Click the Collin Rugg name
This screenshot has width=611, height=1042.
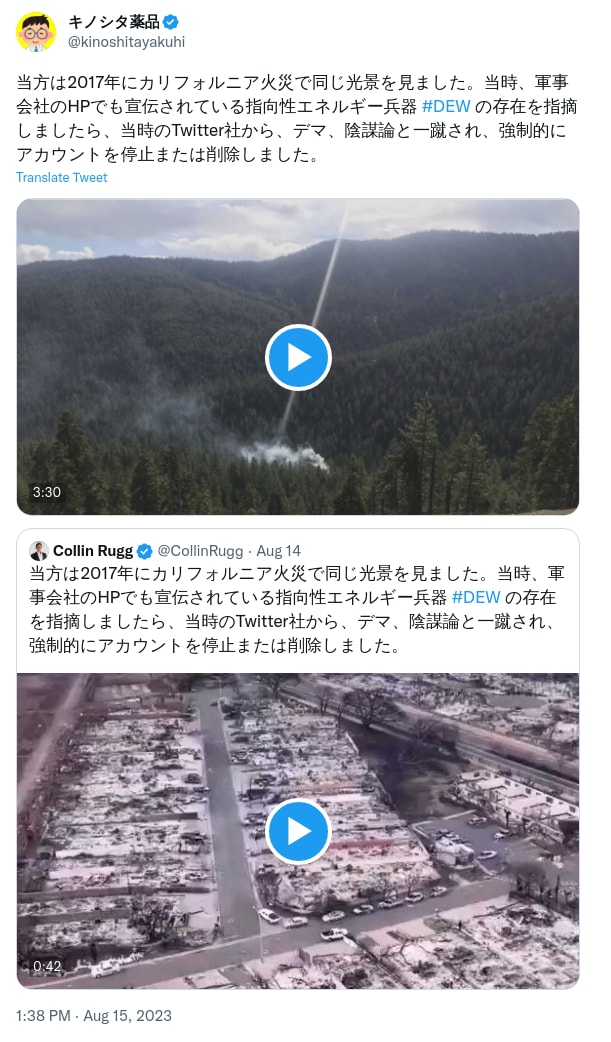point(93,551)
